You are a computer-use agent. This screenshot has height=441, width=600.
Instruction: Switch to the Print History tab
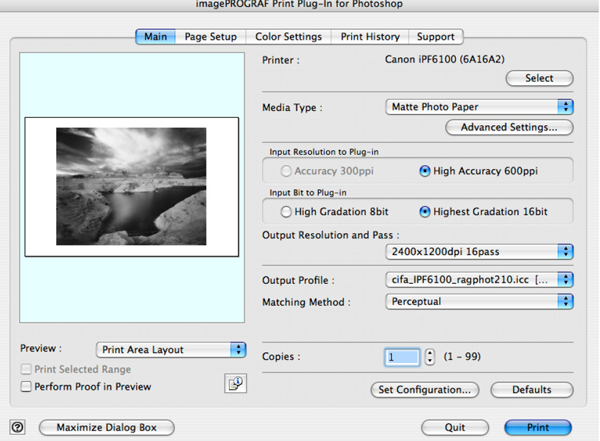pos(370,37)
